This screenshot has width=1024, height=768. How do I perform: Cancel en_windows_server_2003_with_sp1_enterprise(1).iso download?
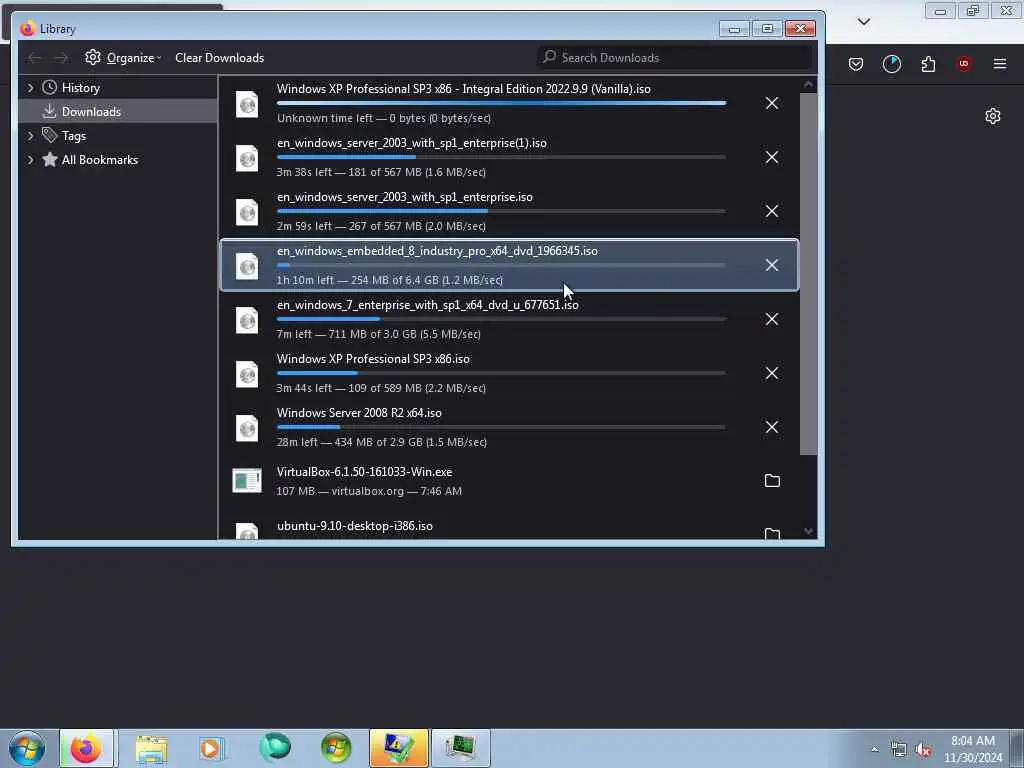771,157
